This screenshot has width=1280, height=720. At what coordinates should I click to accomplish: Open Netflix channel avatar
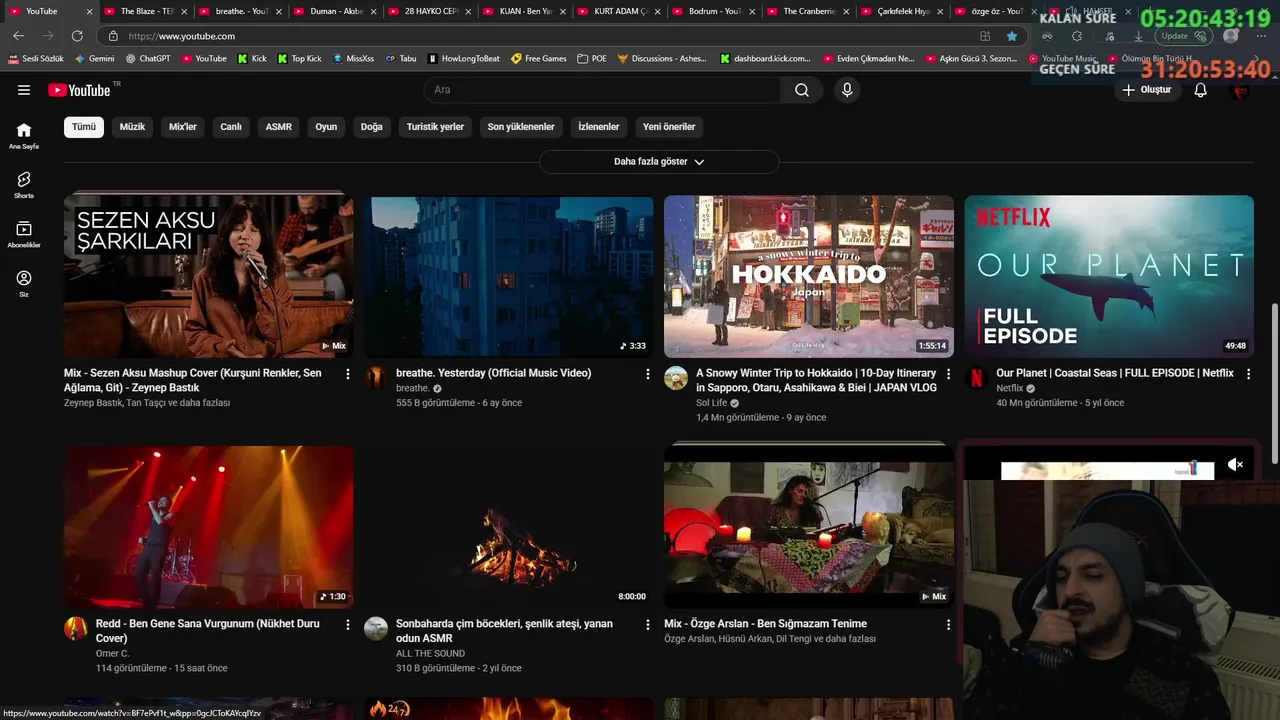tap(976, 378)
